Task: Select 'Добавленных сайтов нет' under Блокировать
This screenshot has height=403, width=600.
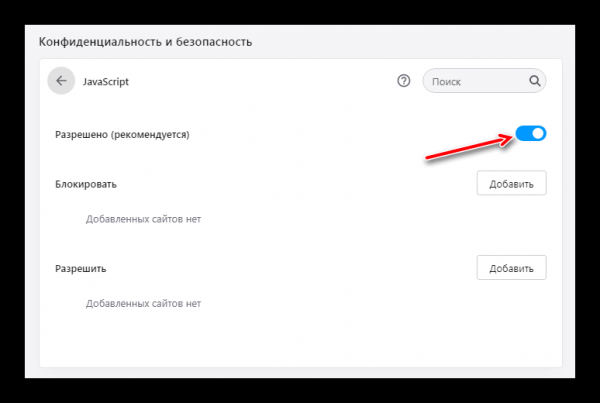Action: (143, 219)
